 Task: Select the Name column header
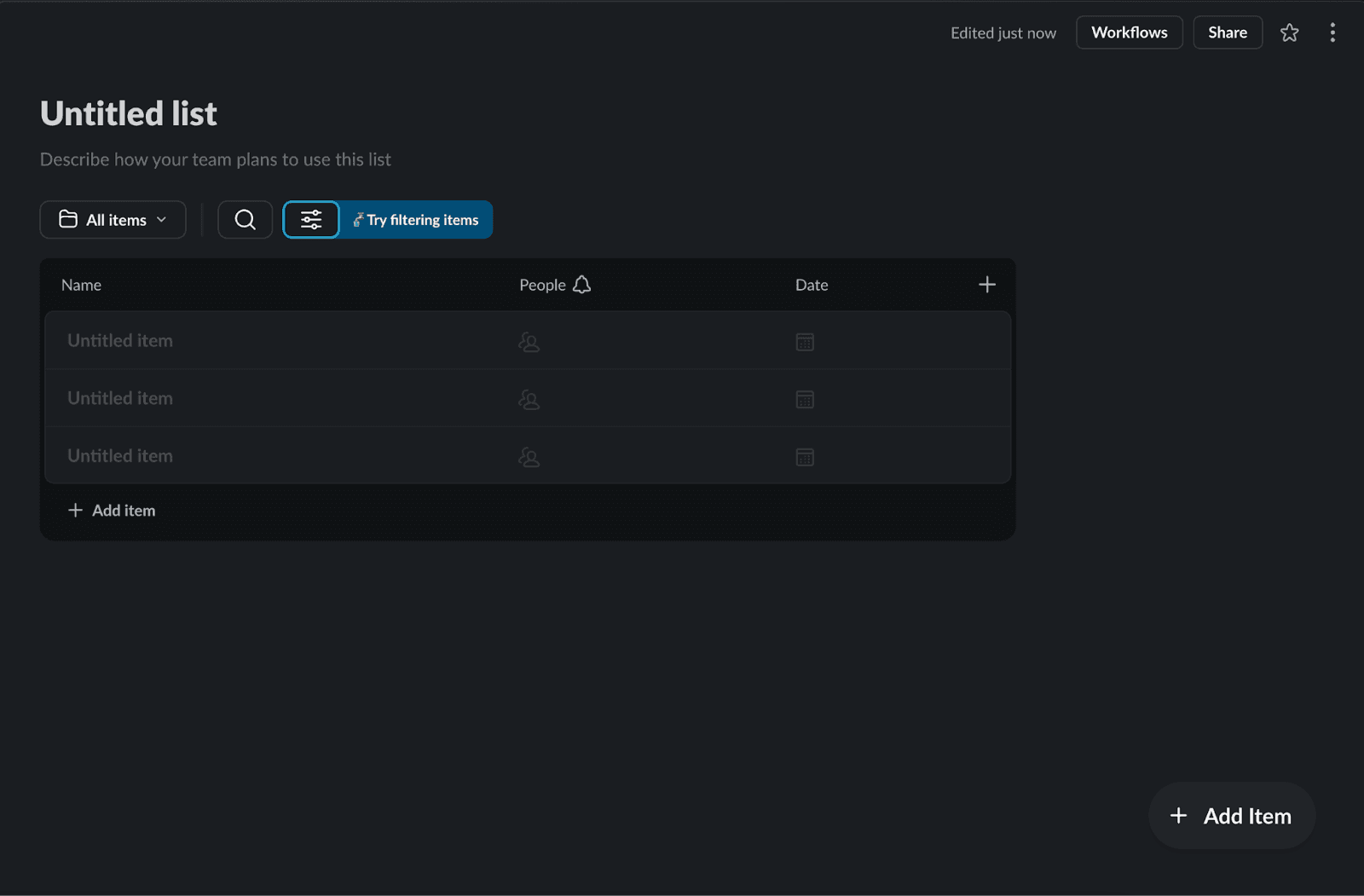(x=81, y=285)
